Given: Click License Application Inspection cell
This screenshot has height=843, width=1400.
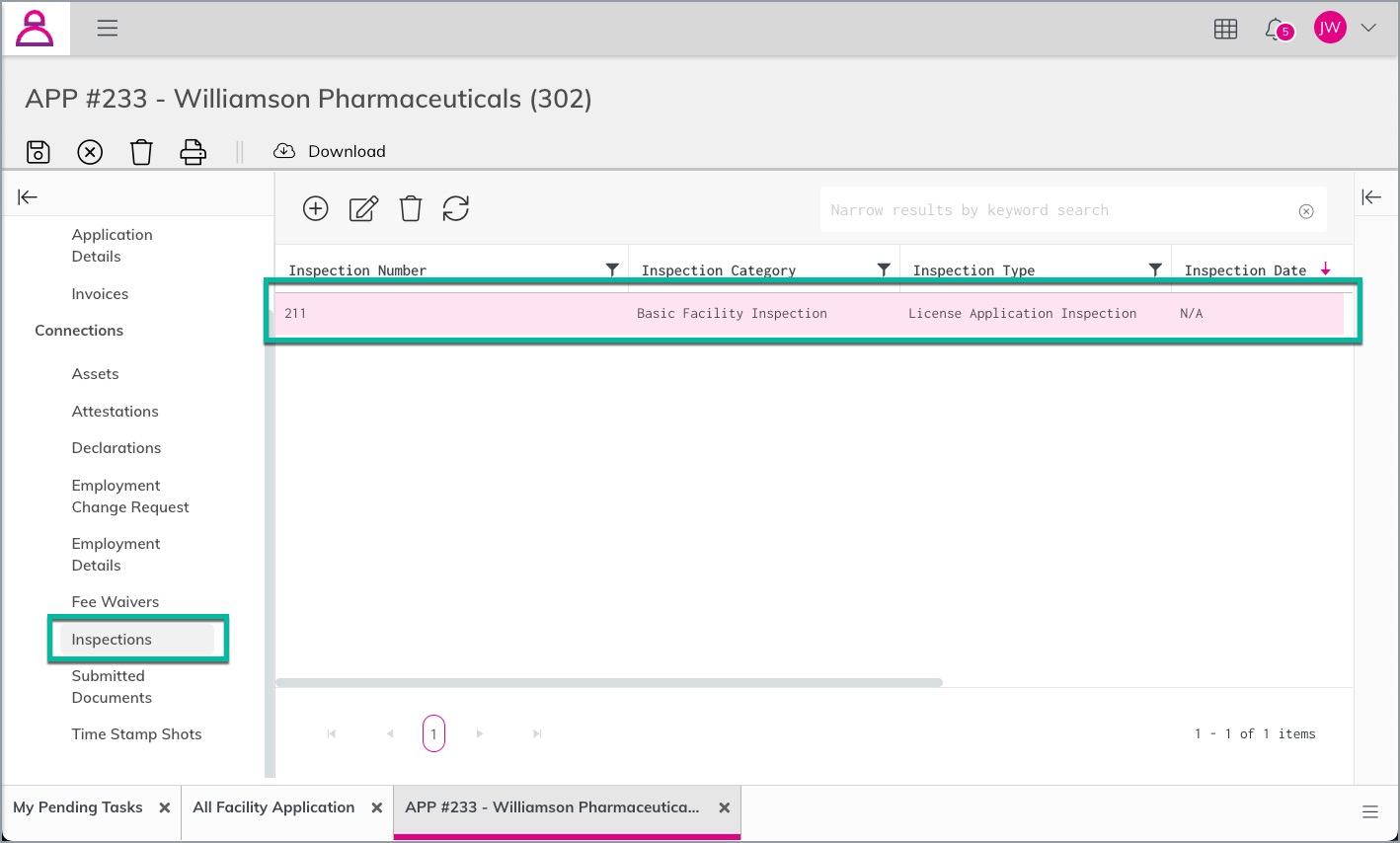Looking at the screenshot, I should 1036,314.
